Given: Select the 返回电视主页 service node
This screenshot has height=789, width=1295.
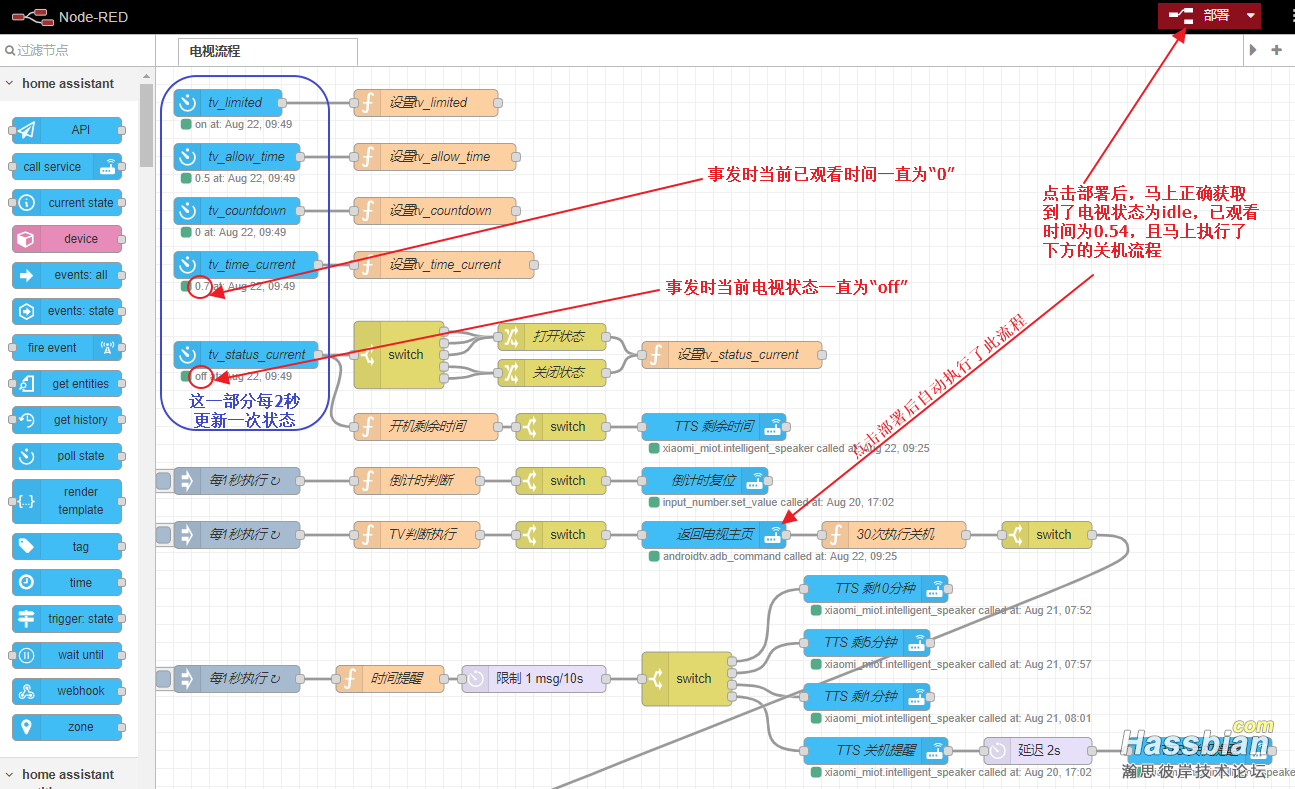Looking at the screenshot, I should (714, 534).
